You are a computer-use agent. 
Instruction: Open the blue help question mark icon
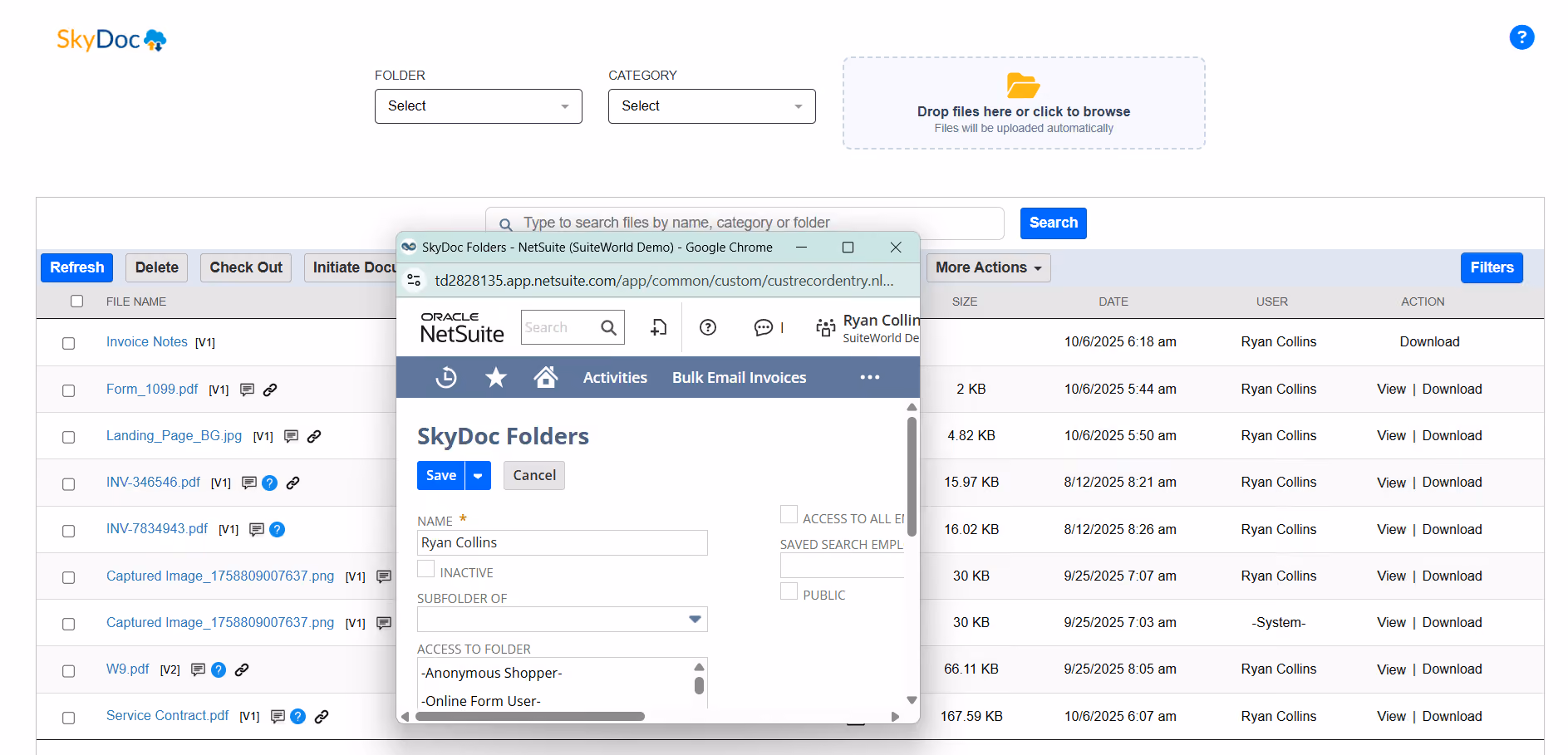(x=1521, y=37)
